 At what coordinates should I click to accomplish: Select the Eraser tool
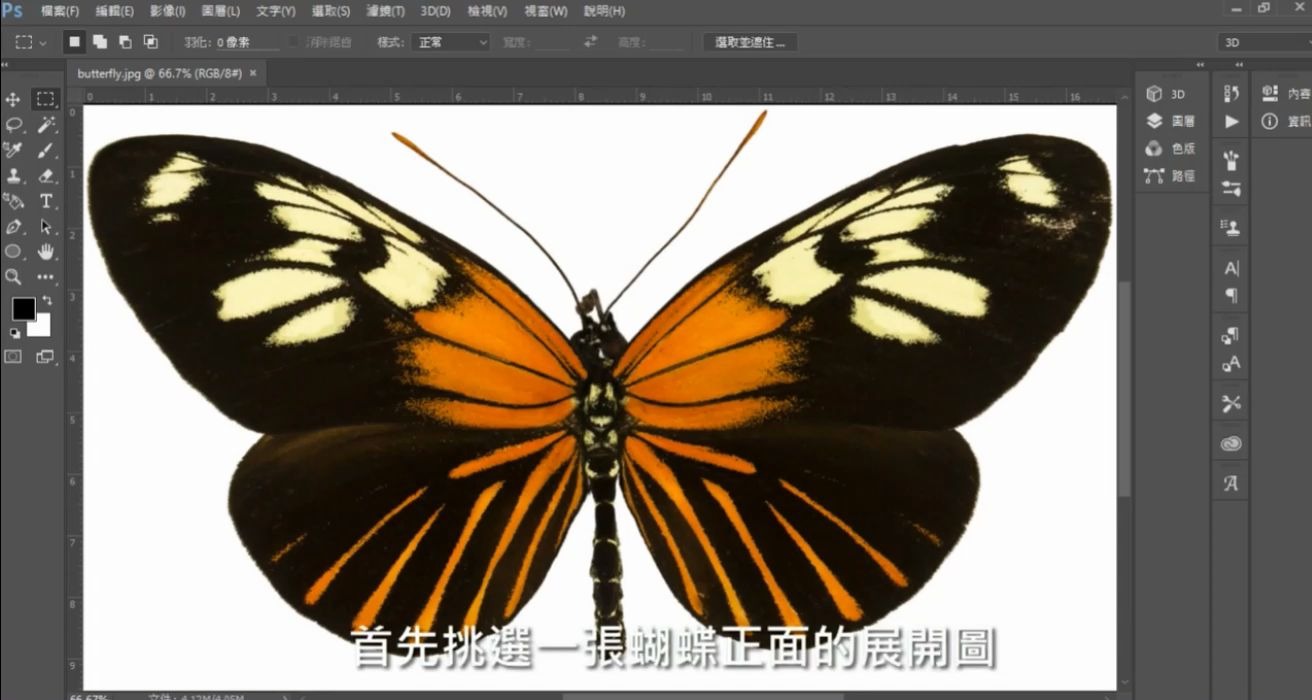(46, 176)
